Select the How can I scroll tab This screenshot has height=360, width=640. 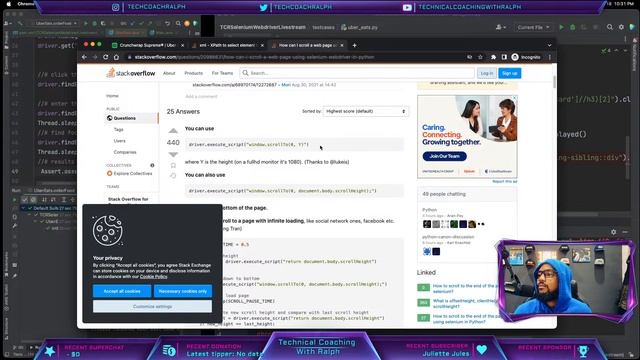[x=307, y=45]
